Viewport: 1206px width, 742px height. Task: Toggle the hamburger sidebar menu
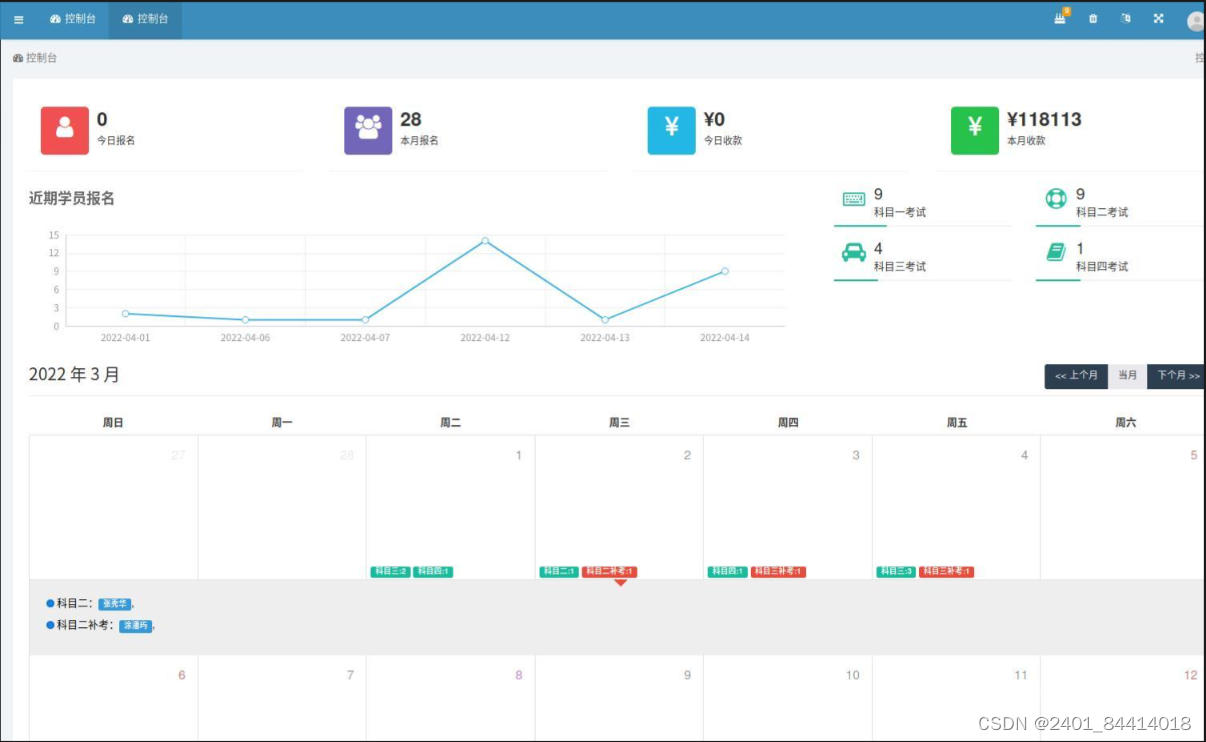18,19
